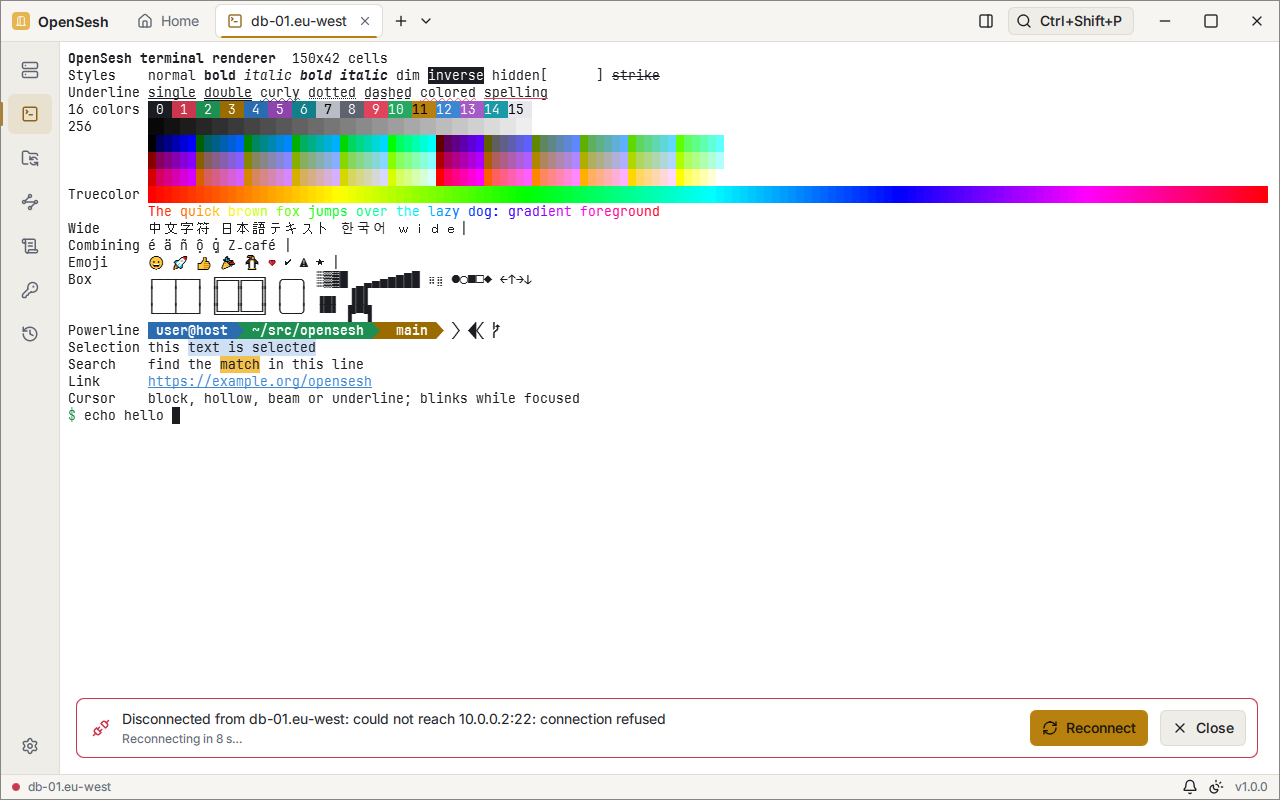Click the word 'spelling' in Underline row

point(516,93)
